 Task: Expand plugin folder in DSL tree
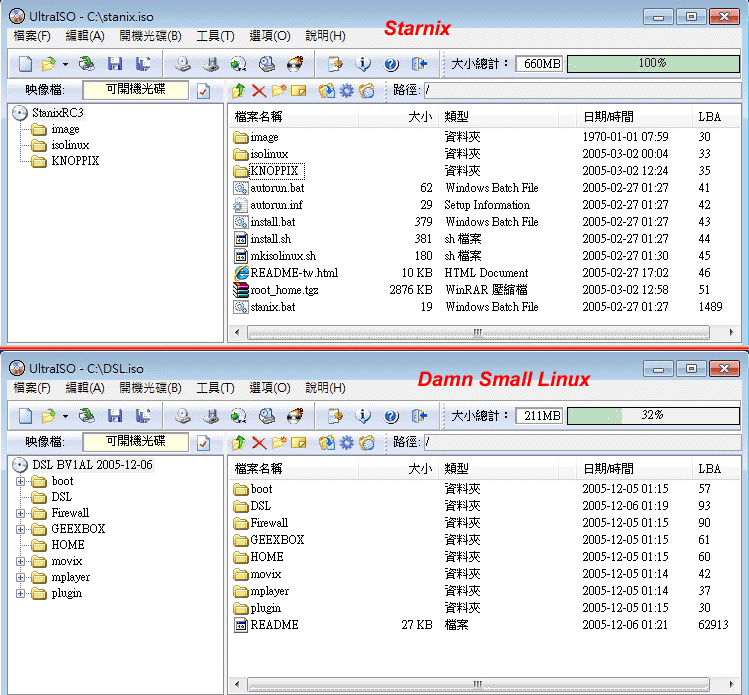20,593
